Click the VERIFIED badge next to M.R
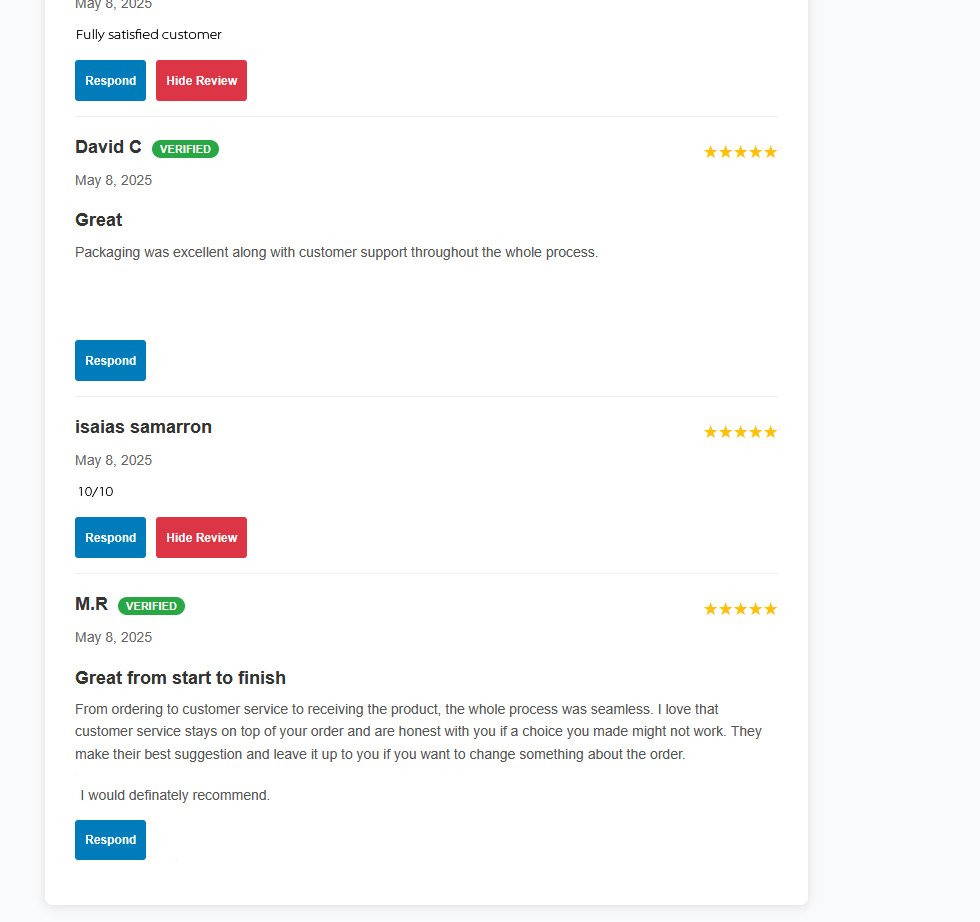 (151, 606)
